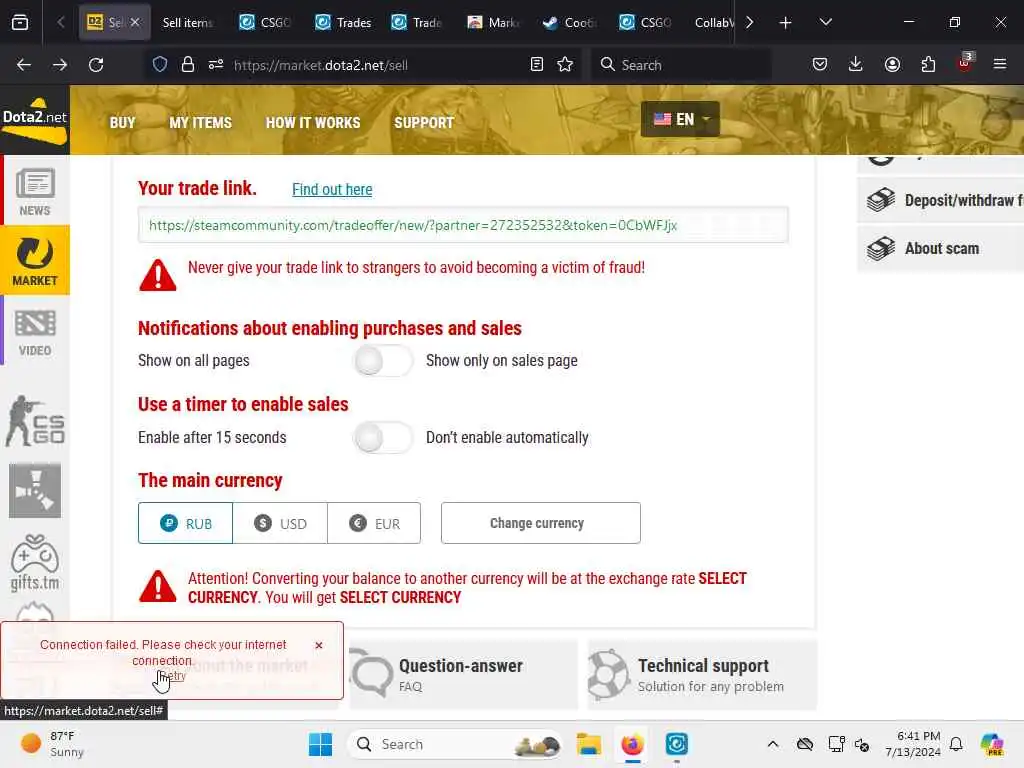The image size is (1024, 768).
Task: Open the MY ITEMS menu
Action: pyautogui.click(x=200, y=123)
